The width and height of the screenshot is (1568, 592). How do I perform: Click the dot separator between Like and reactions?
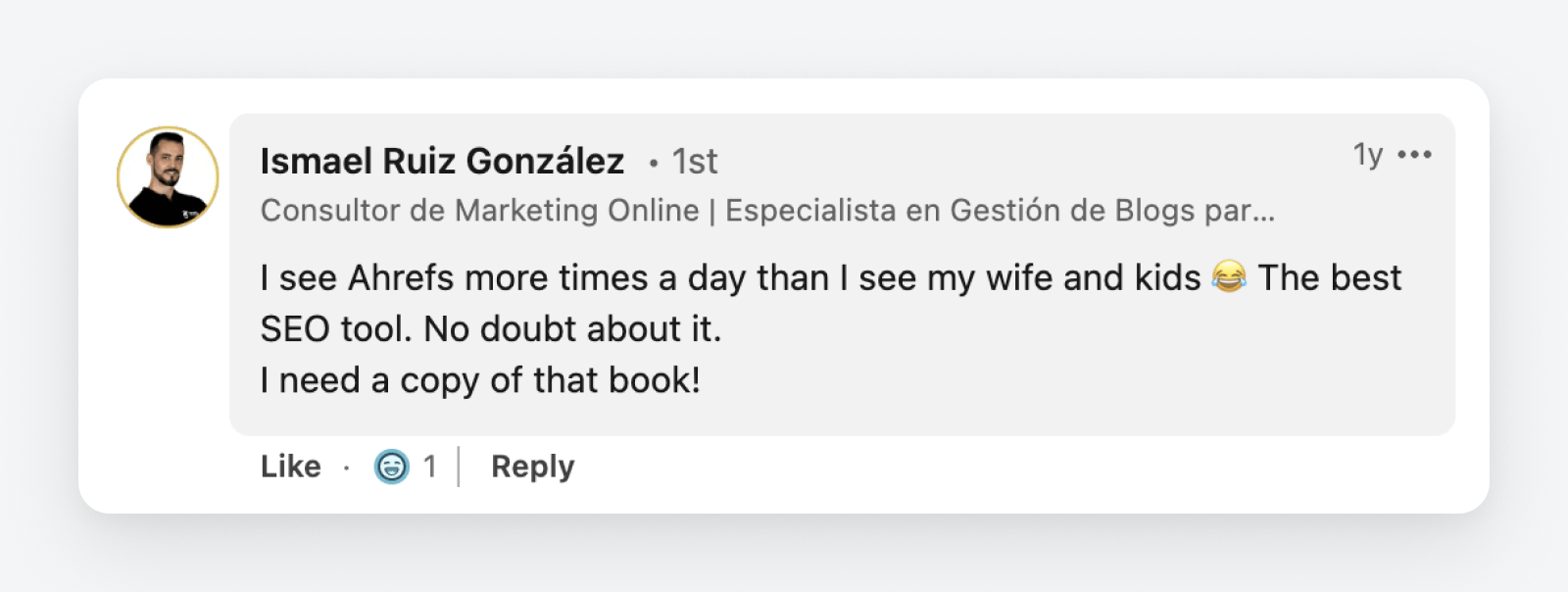click(346, 468)
